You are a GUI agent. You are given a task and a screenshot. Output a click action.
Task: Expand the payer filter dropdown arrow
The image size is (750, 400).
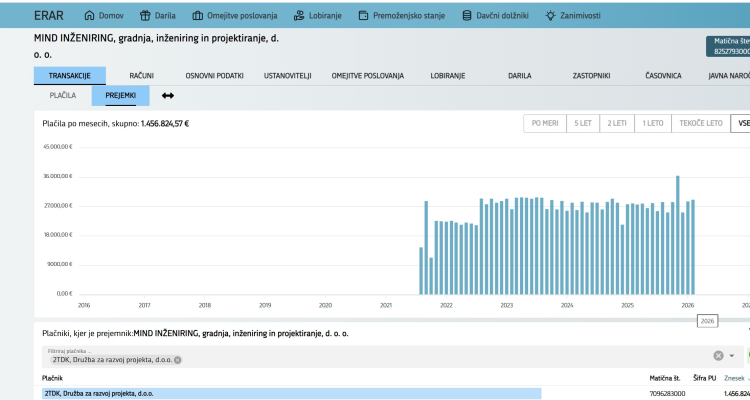point(731,356)
